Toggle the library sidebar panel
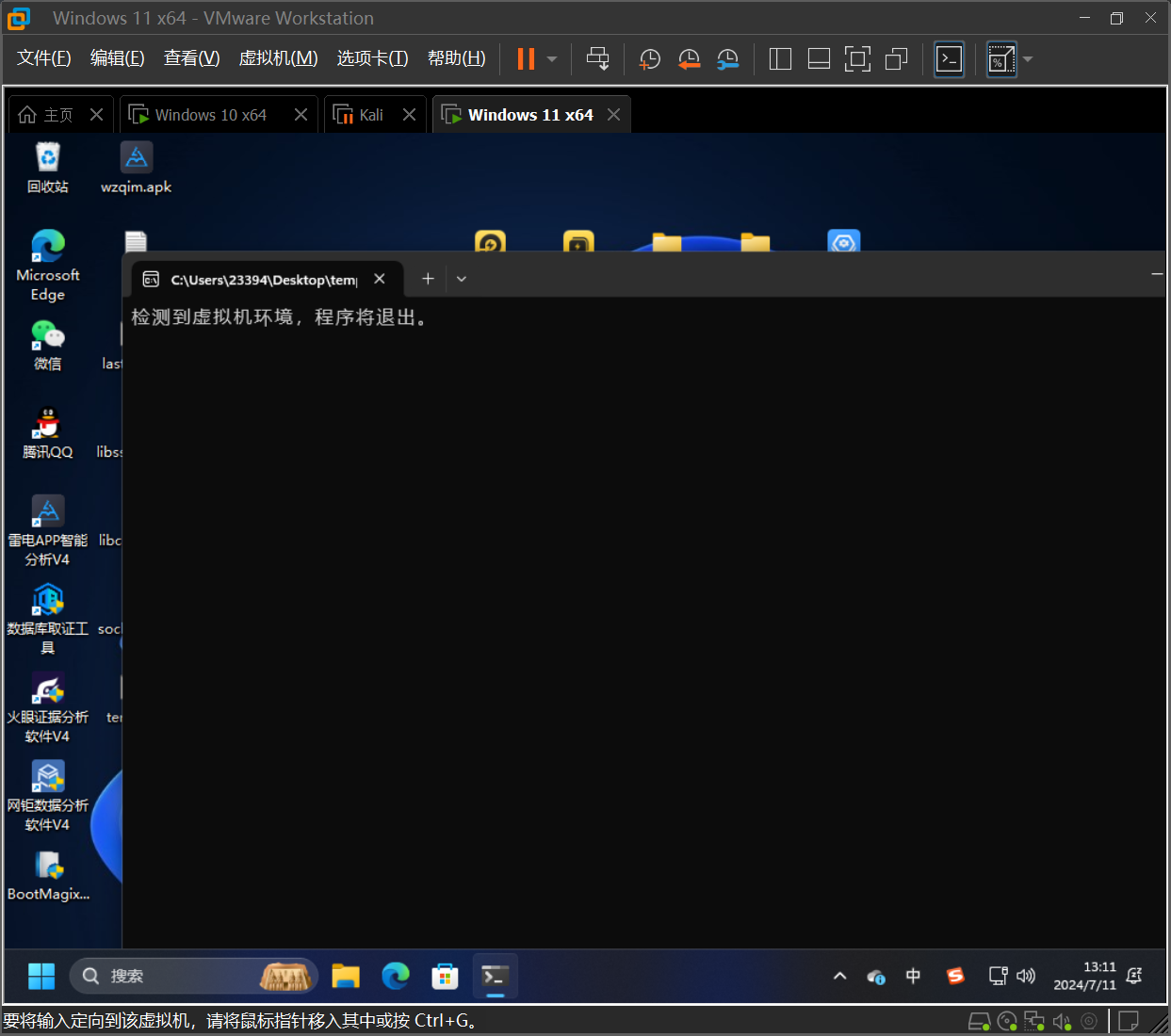This screenshot has width=1171, height=1036. pos(780,58)
